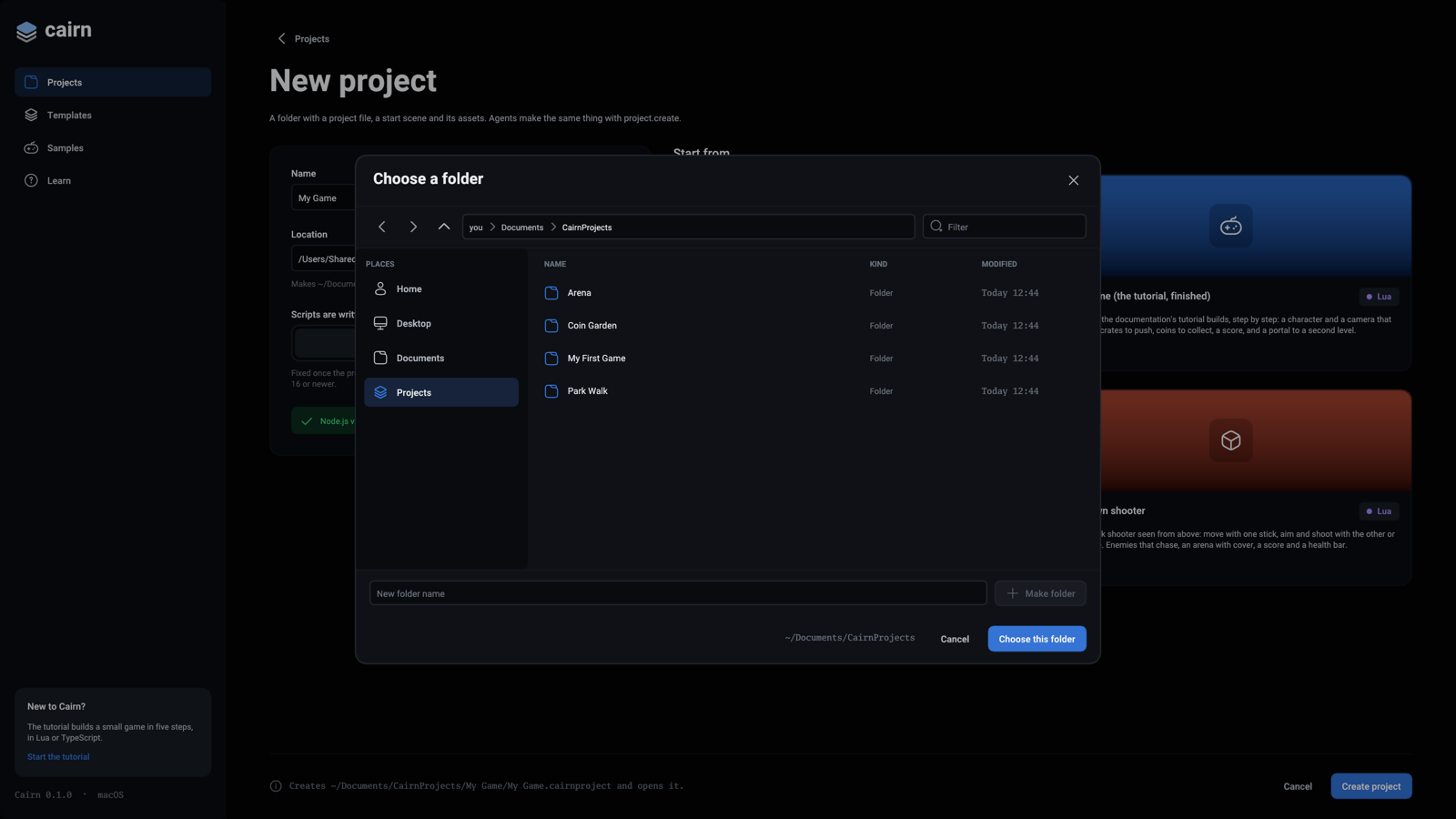
Task: Go back in folder history
Action: [x=382, y=227]
